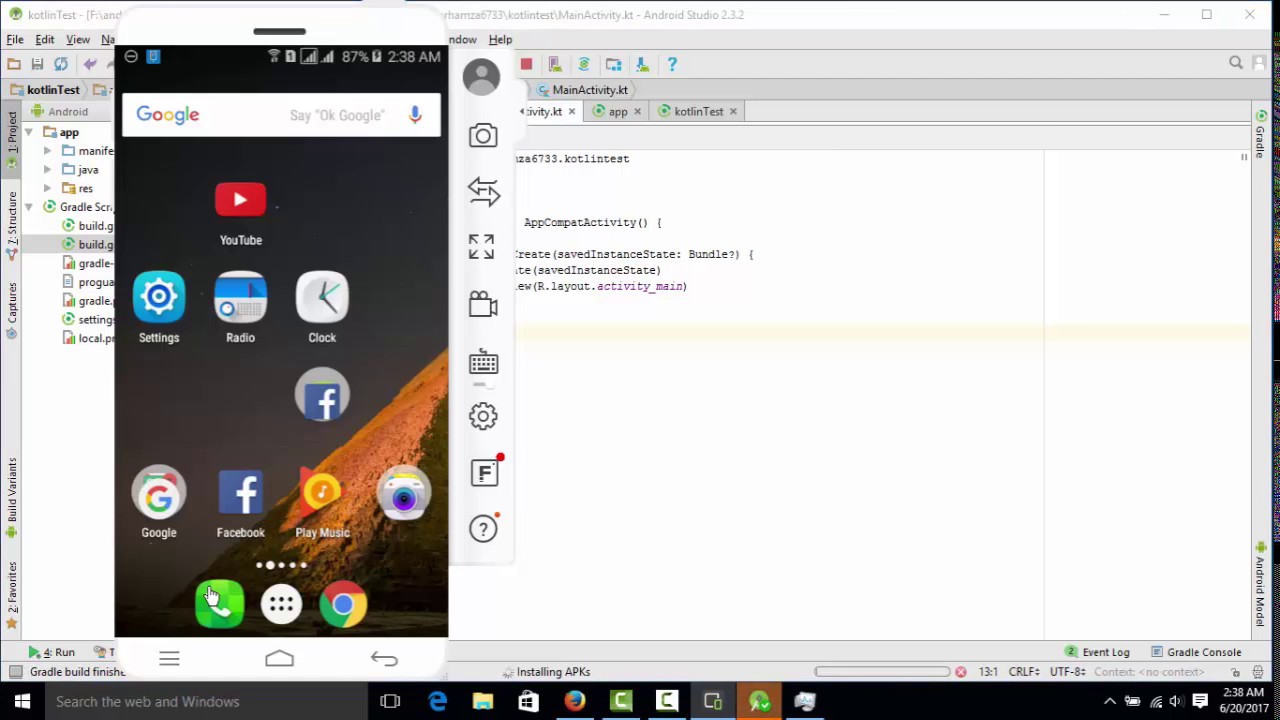The width and height of the screenshot is (1280, 720).
Task: Click the red Stop button in Android Studio toolbar
Action: (526, 64)
